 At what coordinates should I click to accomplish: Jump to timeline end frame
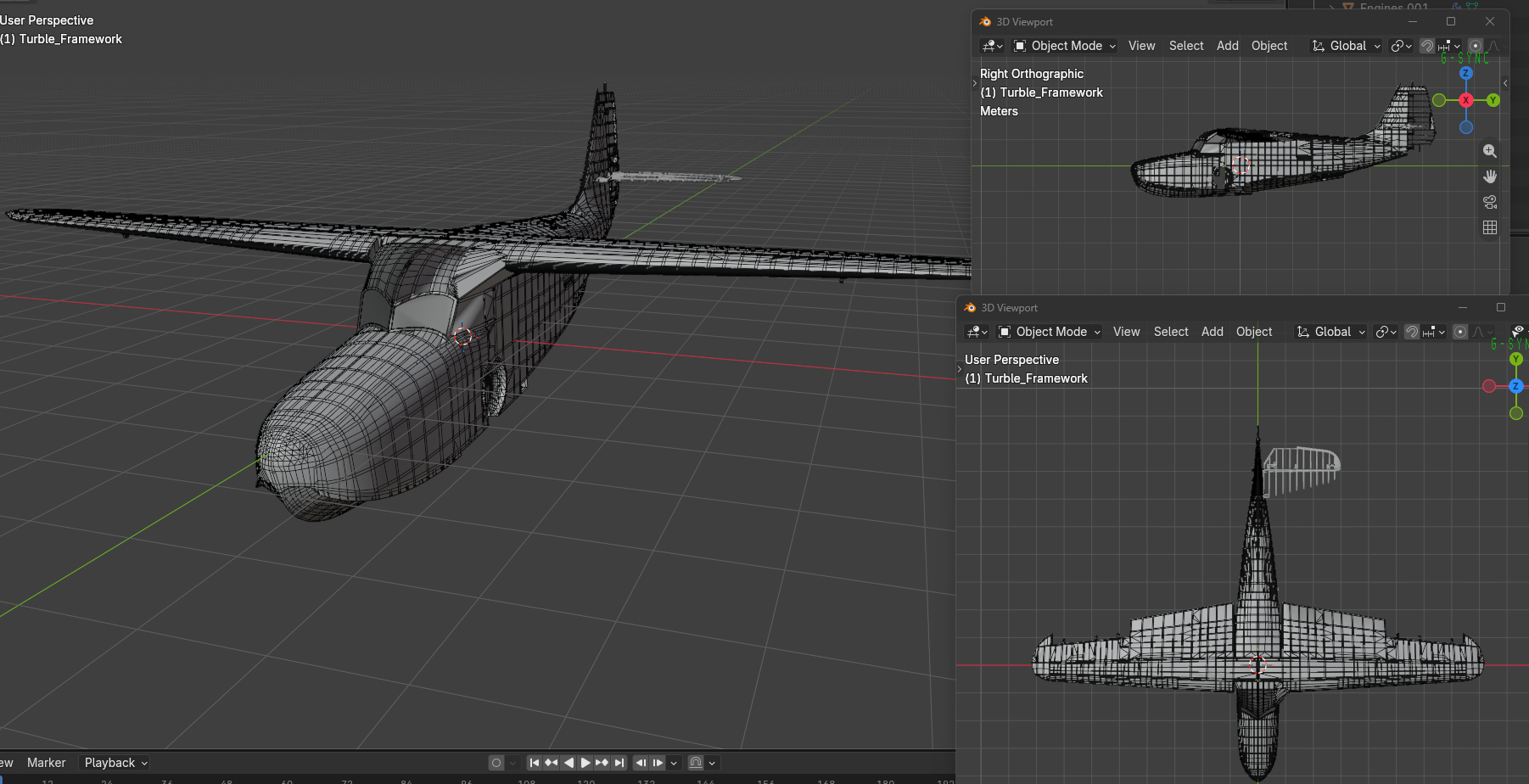tap(619, 763)
